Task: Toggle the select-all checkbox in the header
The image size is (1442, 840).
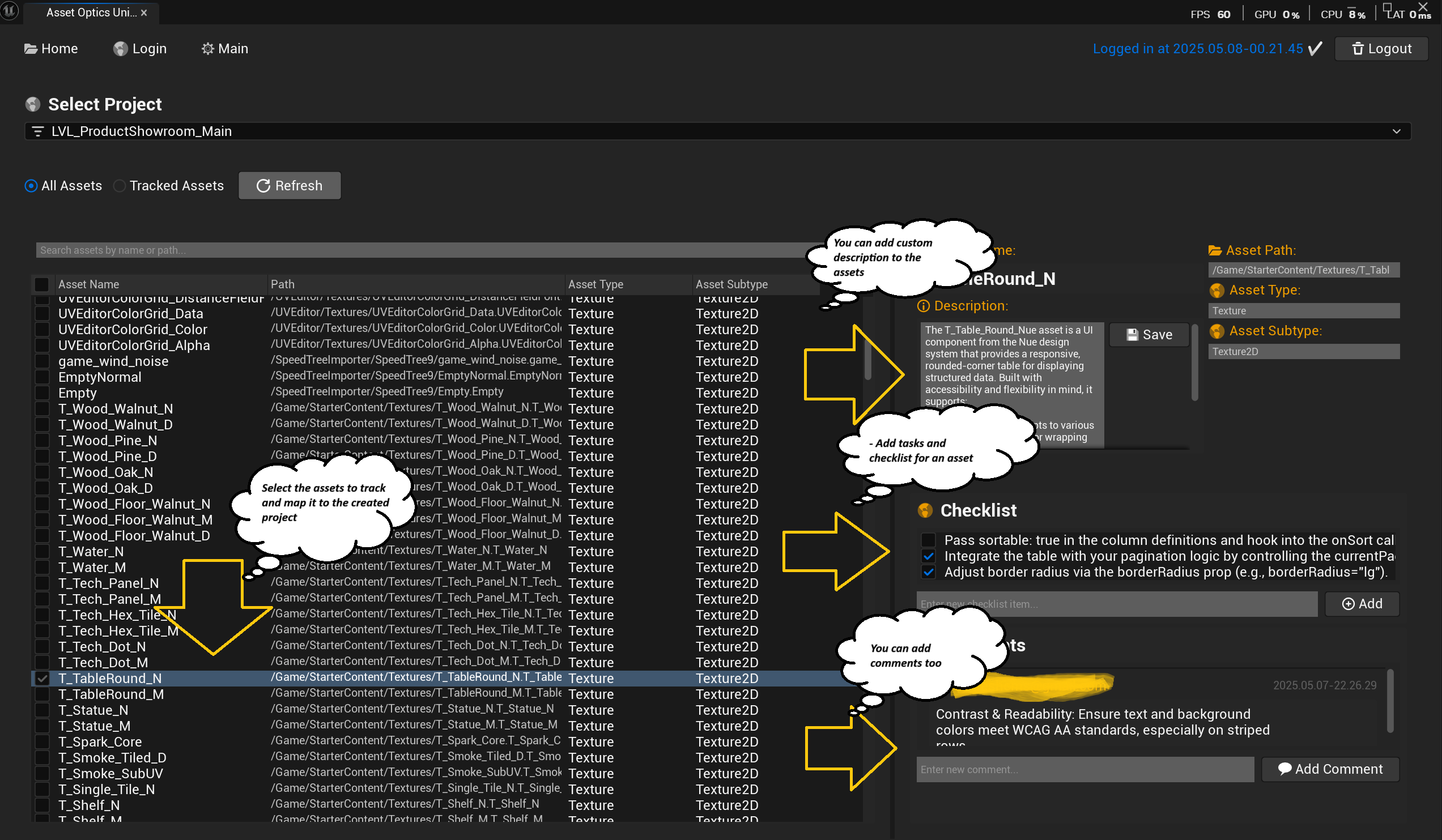Action: [41, 284]
